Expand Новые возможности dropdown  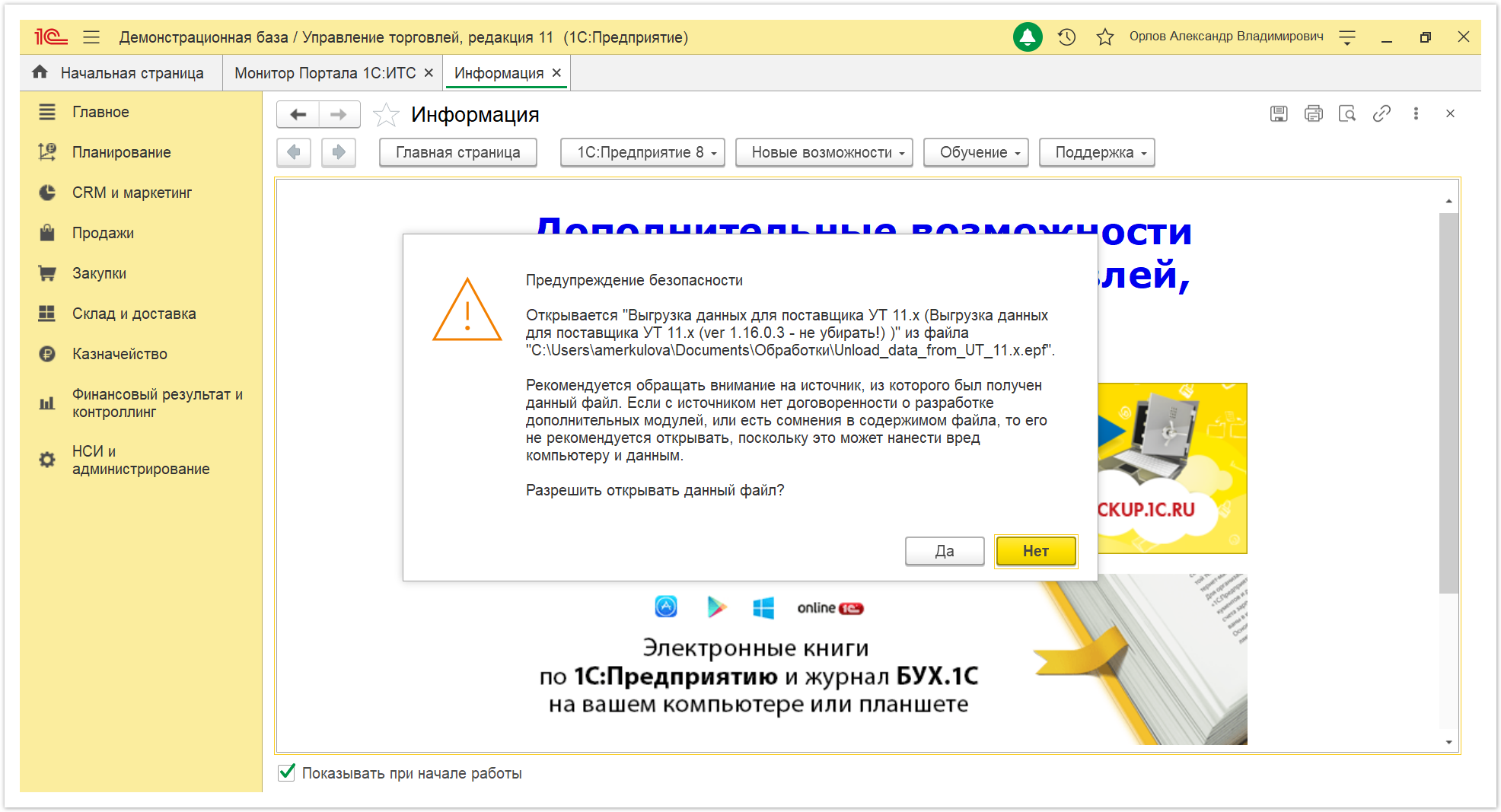[824, 152]
